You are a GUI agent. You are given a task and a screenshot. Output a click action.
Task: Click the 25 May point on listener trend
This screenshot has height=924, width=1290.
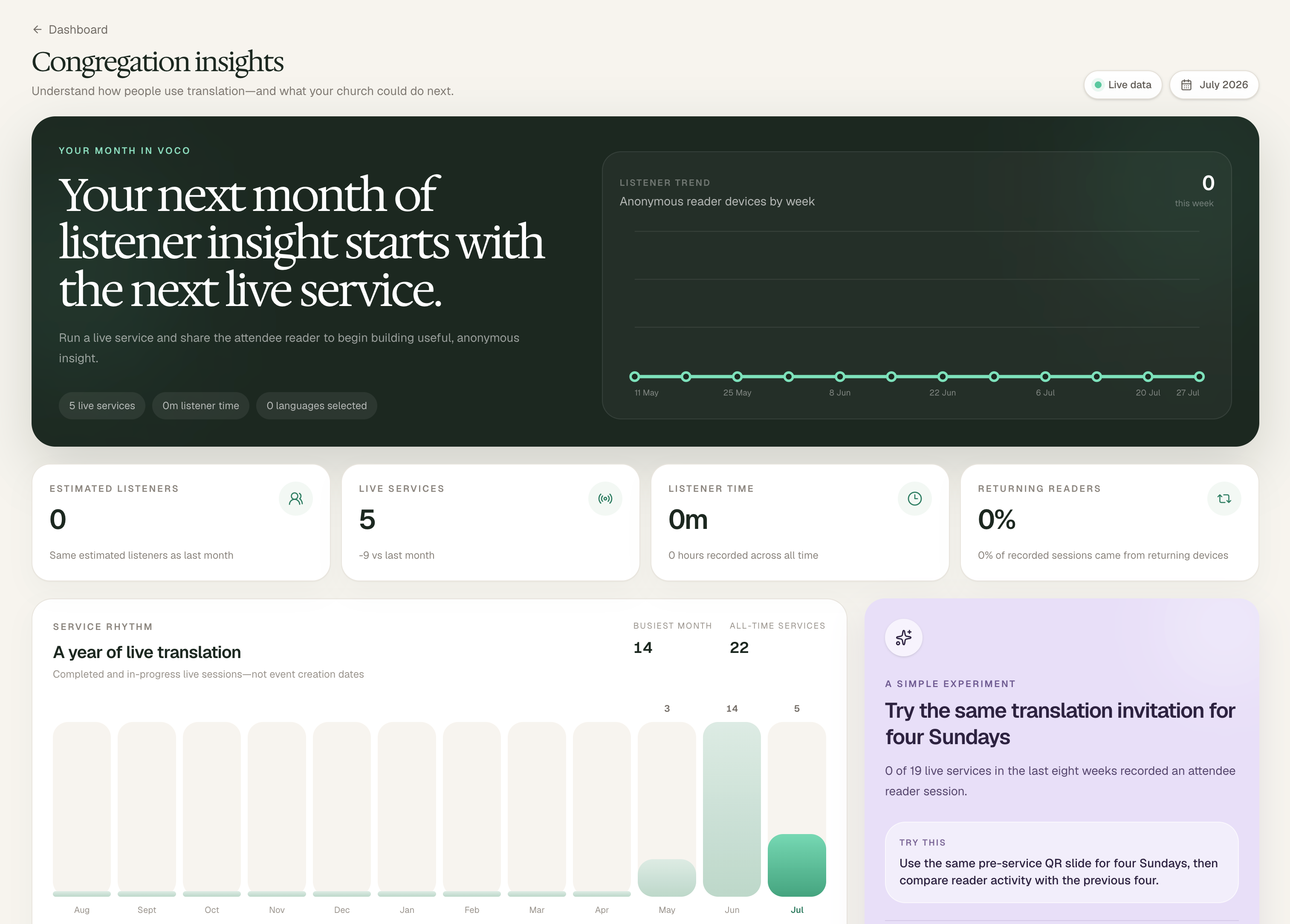tap(737, 376)
